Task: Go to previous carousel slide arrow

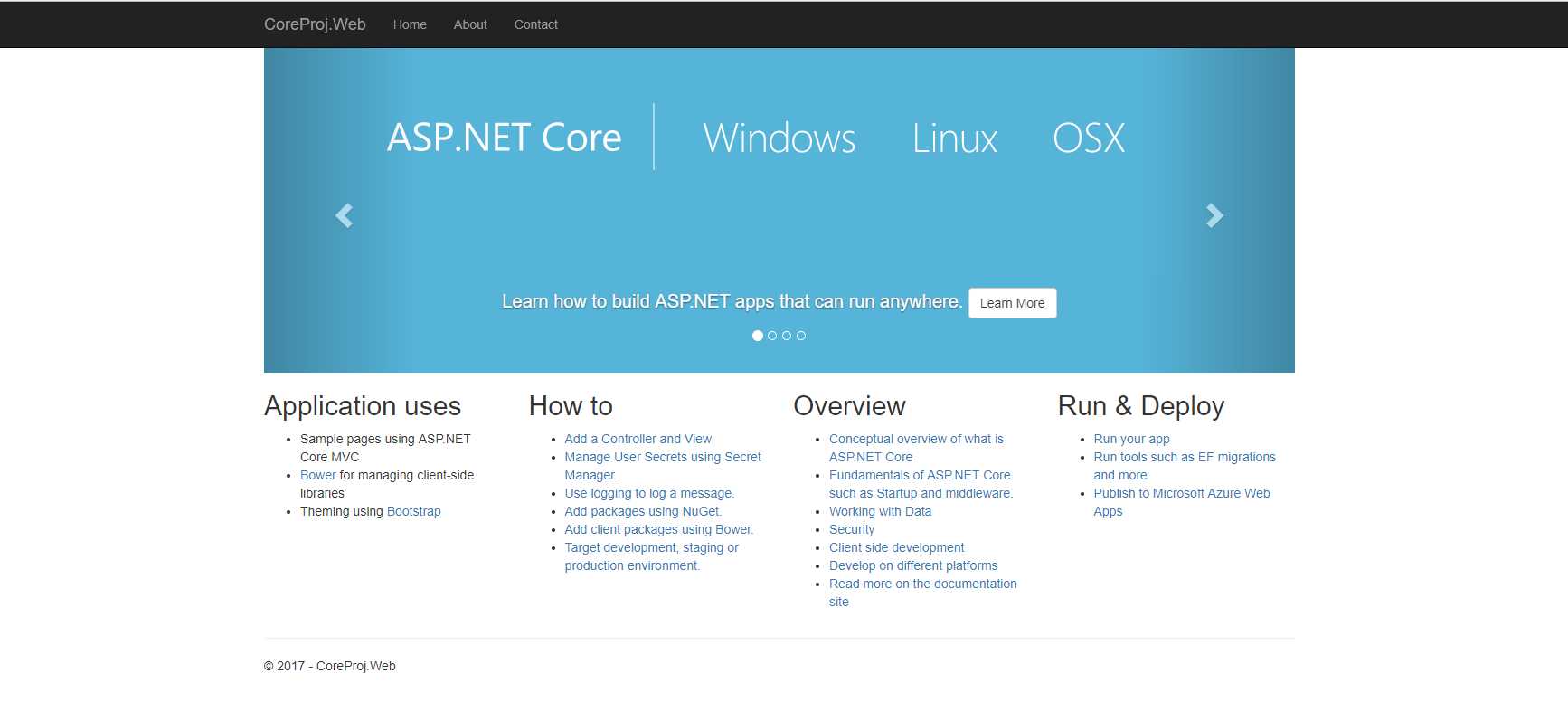Action: tap(344, 215)
